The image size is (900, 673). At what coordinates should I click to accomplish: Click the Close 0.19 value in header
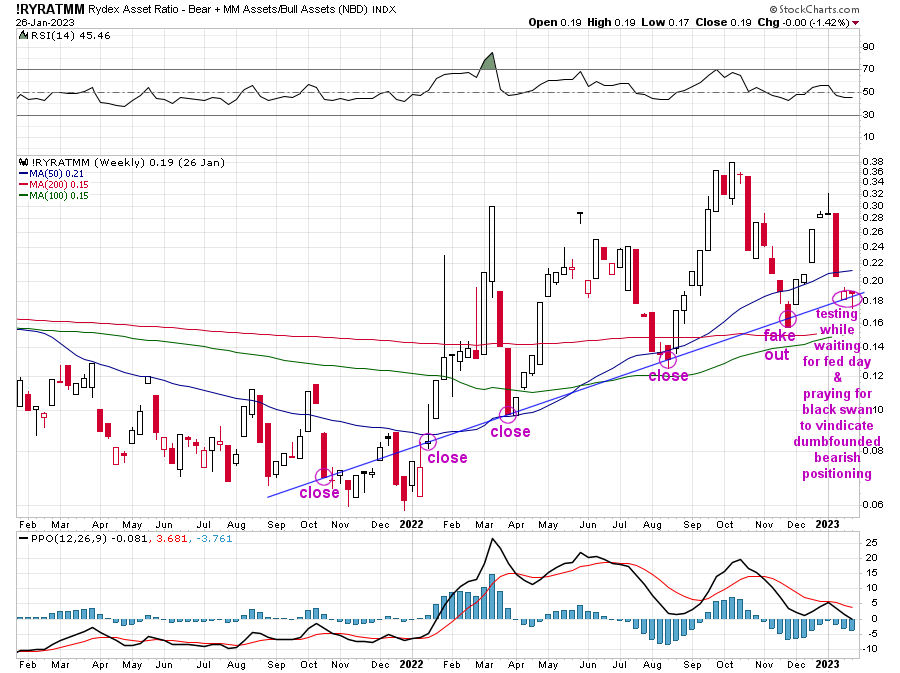[x=723, y=22]
